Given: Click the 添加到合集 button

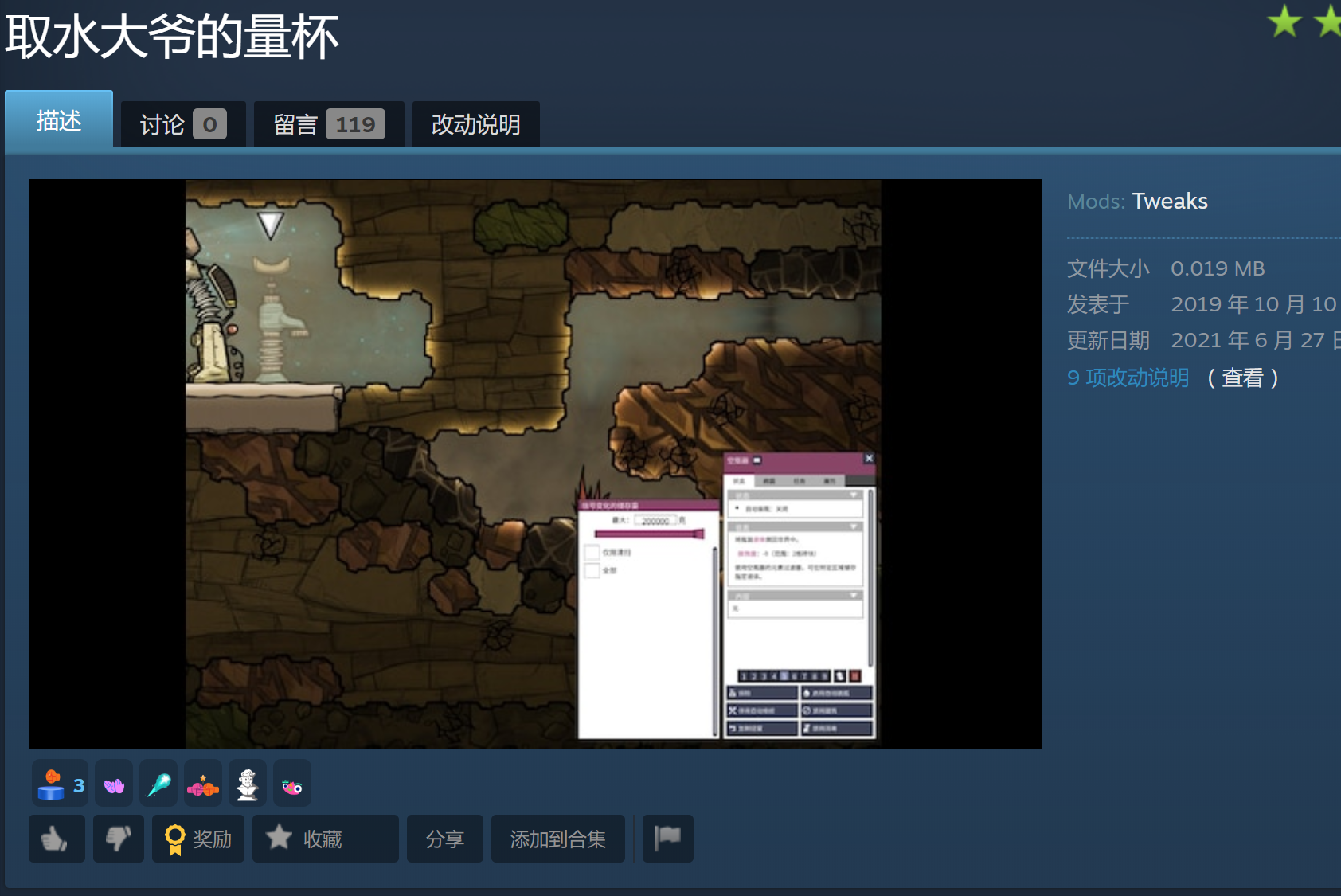Looking at the screenshot, I should click(x=558, y=839).
